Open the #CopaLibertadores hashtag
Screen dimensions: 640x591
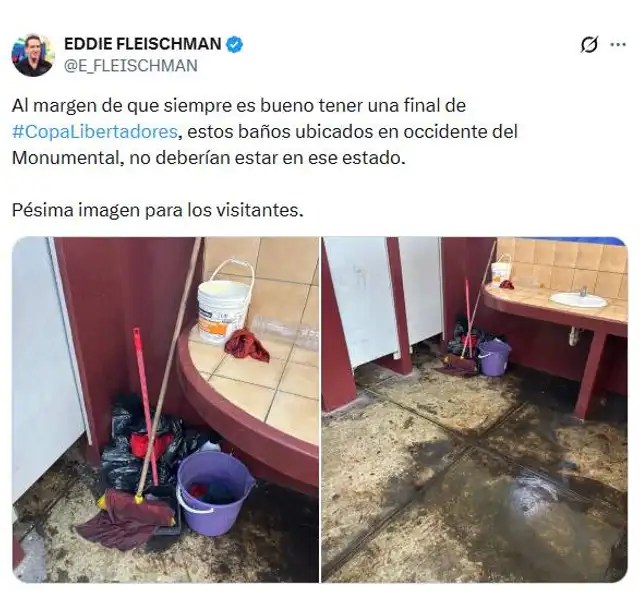(95, 132)
